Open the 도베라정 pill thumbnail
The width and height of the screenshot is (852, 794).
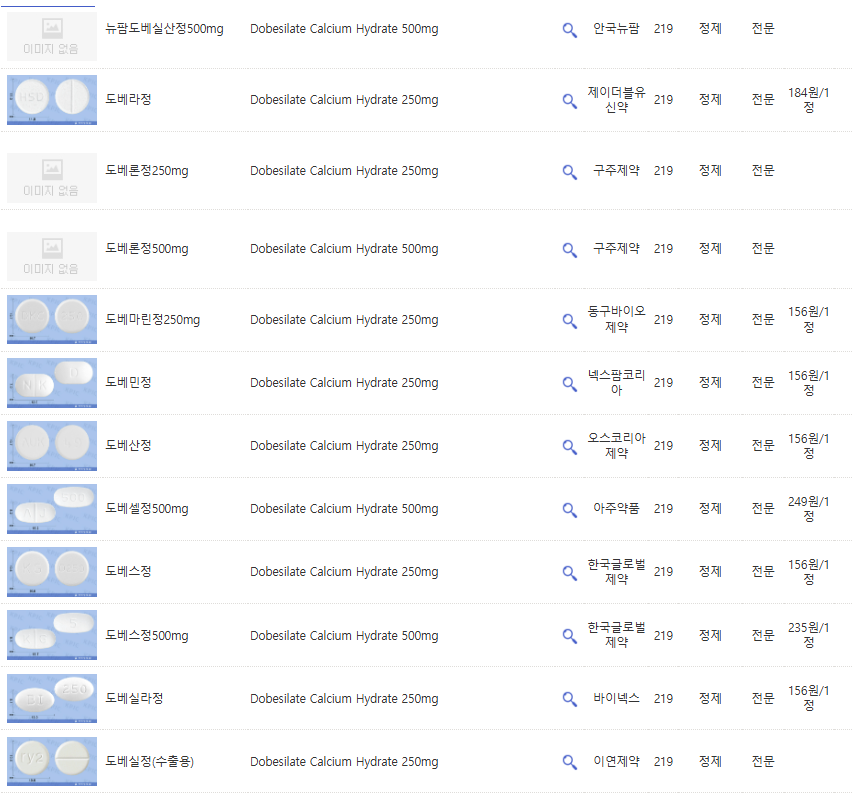tap(51, 100)
